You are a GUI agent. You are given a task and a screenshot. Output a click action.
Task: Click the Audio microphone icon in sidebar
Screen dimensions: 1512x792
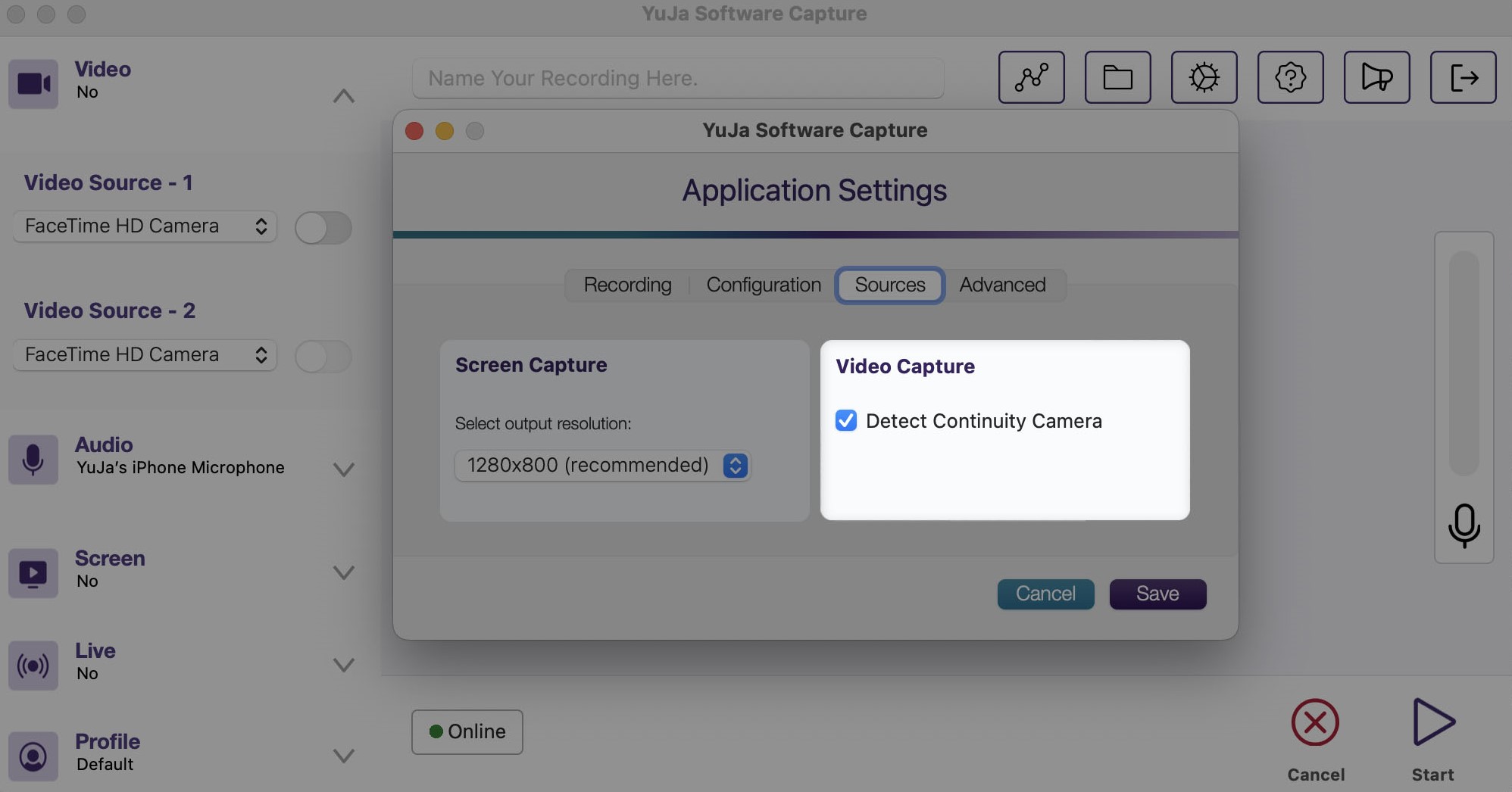pyautogui.click(x=33, y=460)
